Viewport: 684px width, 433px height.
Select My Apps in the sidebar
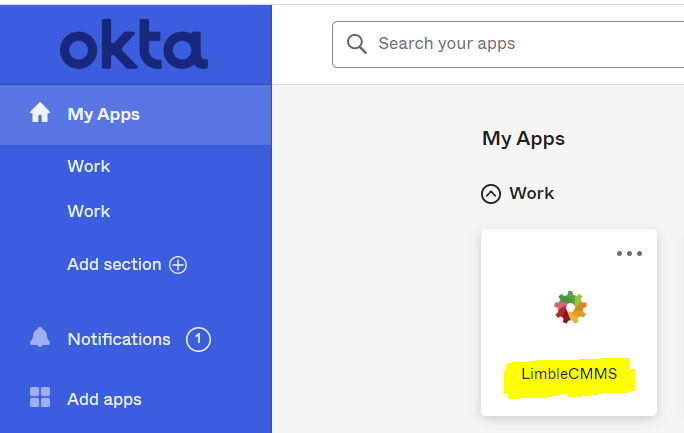(x=104, y=114)
